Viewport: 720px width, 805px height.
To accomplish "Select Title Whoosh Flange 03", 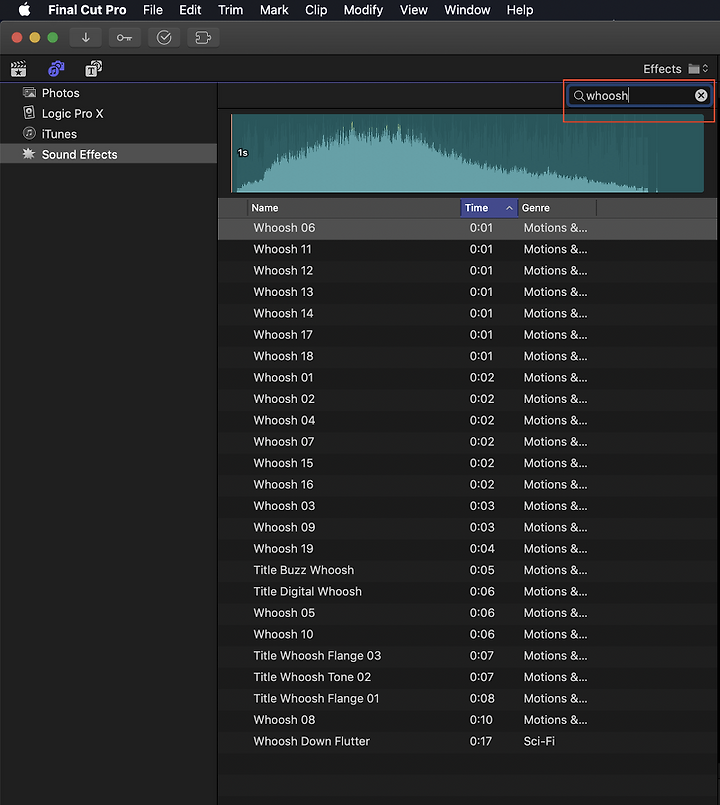I will click(467, 656).
